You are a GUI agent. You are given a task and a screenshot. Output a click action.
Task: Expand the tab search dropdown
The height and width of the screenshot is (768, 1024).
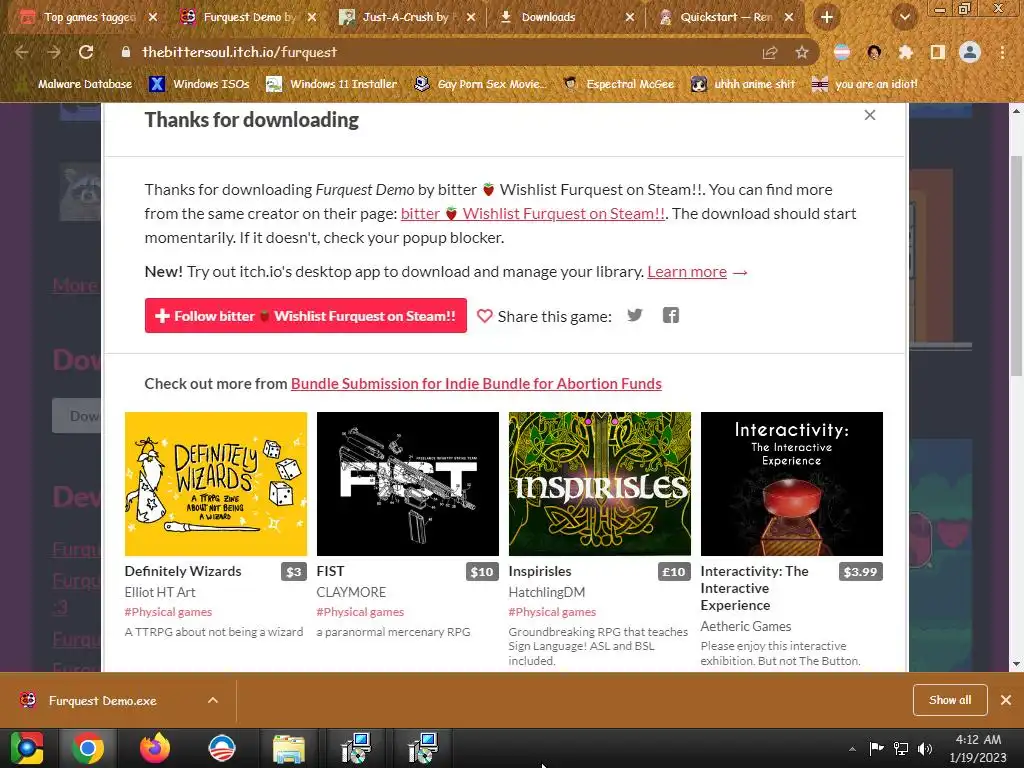click(904, 18)
